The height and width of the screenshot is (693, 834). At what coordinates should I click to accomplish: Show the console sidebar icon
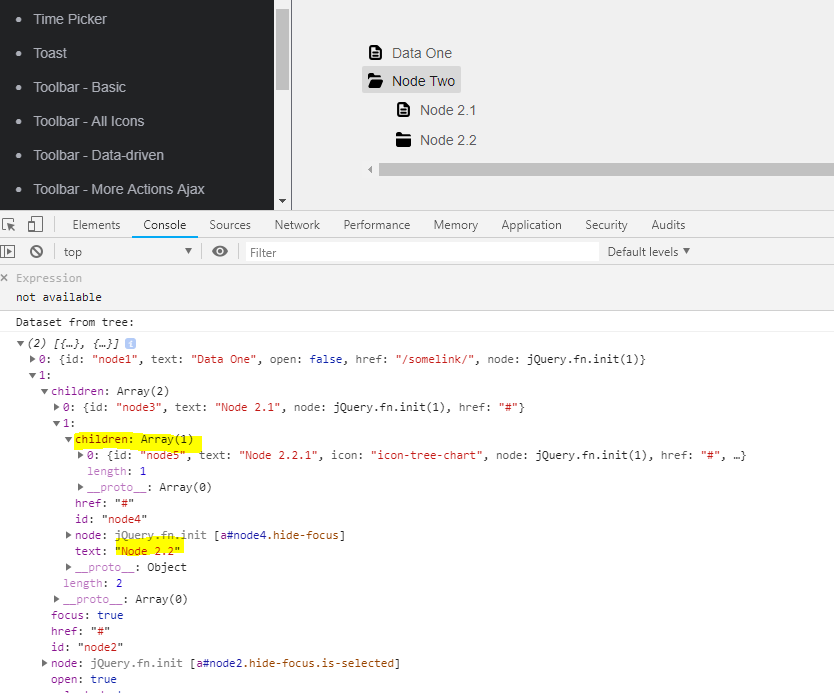tap(7, 252)
